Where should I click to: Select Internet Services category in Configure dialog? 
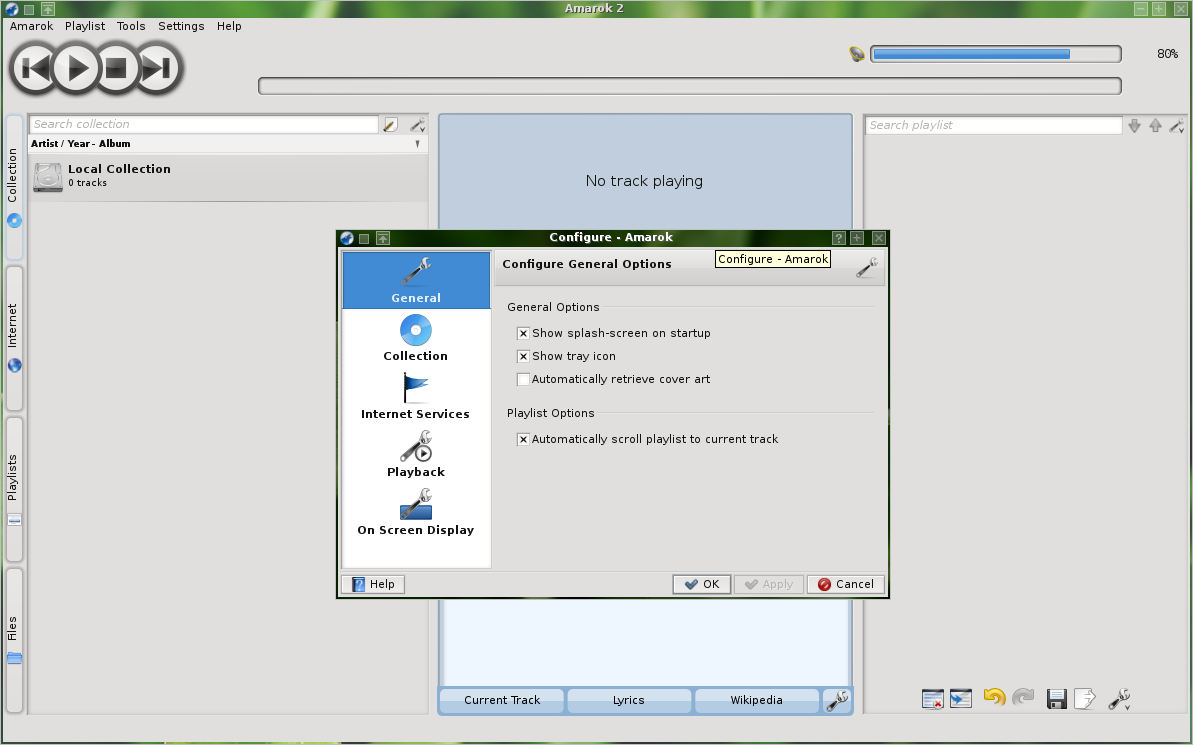(x=416, y=396)
